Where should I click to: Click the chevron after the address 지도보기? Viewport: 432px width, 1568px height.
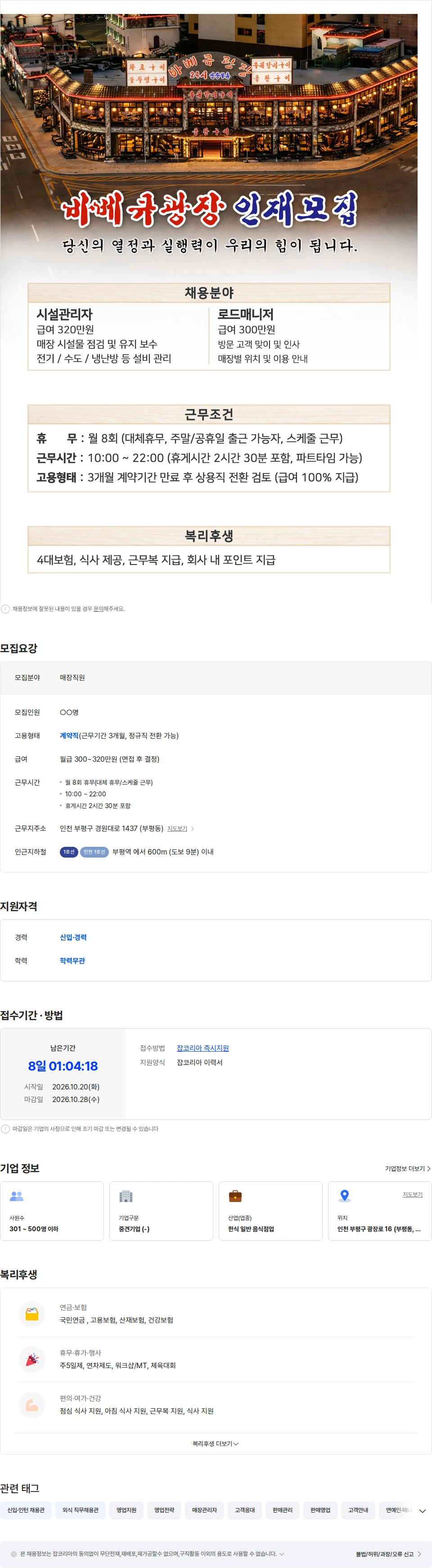pos(193,828)
